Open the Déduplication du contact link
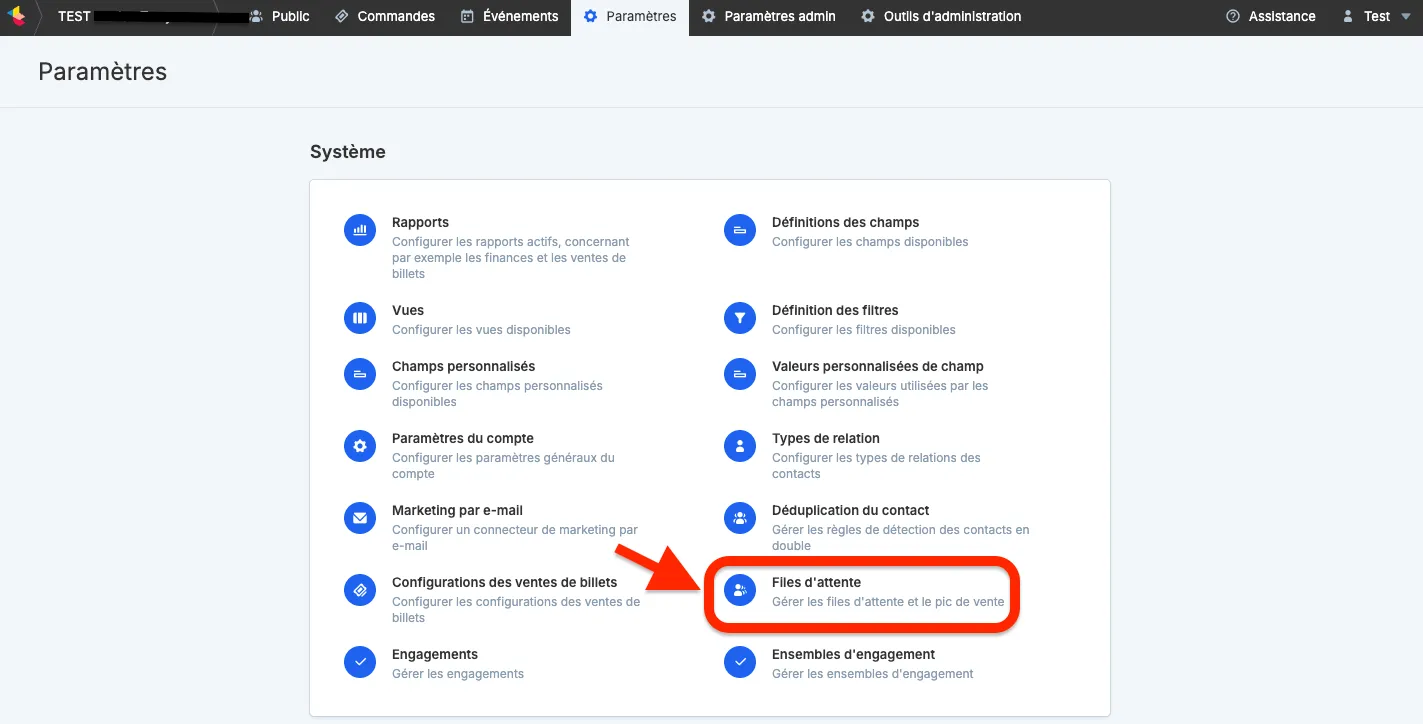The height and width of the screenshot is (724, 1423). [851, 510]
